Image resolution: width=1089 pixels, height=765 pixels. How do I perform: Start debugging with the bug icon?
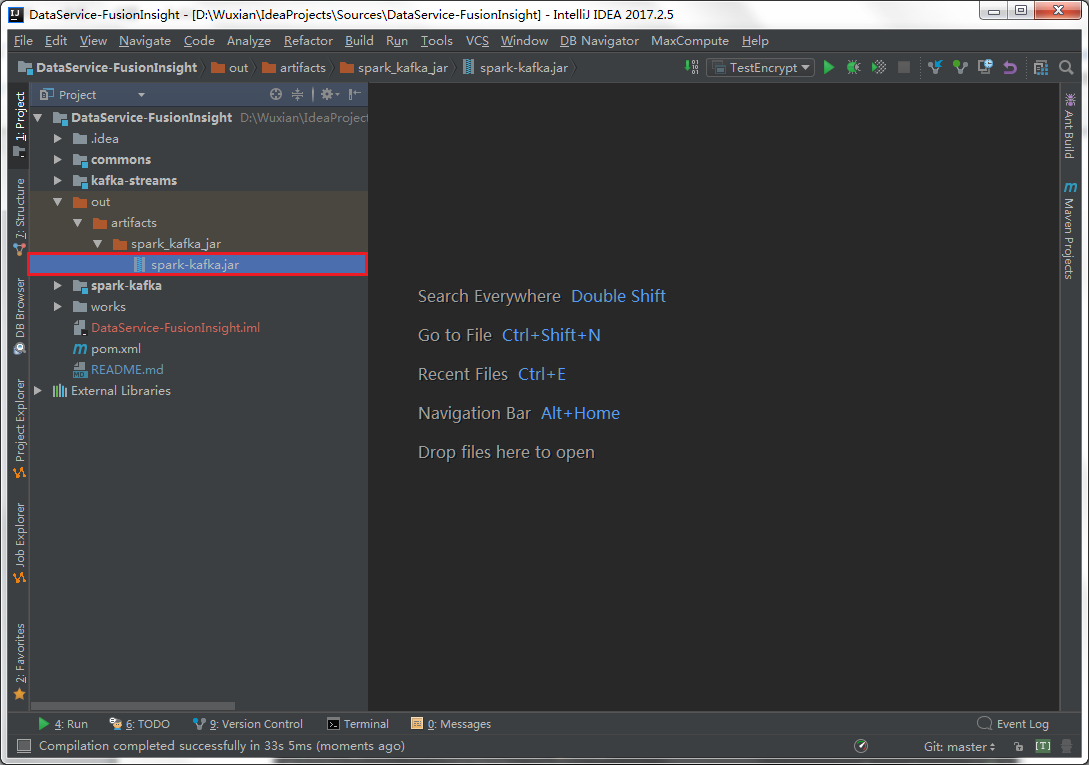[854, 67]
